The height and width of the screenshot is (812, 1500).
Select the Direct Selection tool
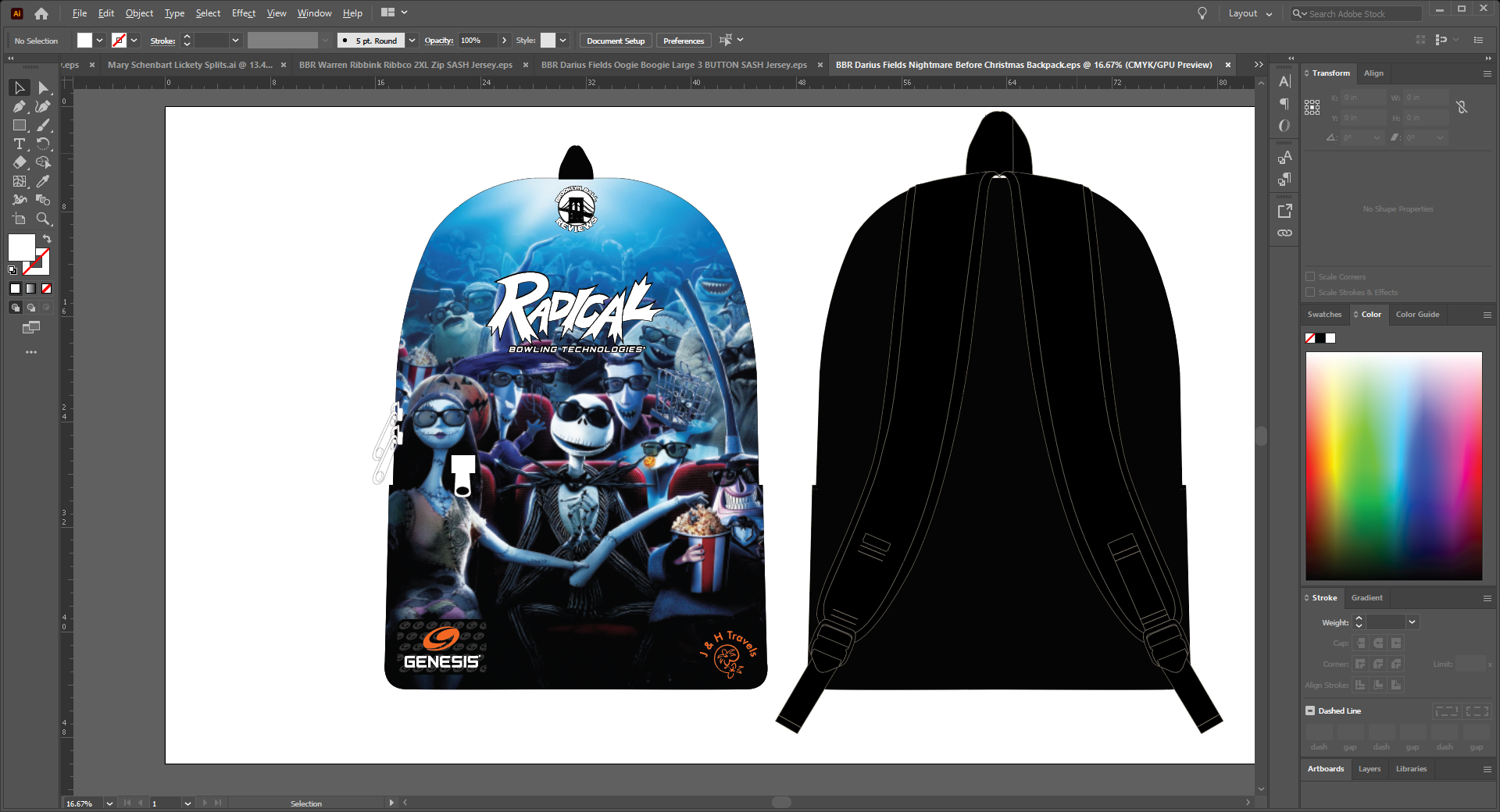pyautogui.click(x=44, y=87)
